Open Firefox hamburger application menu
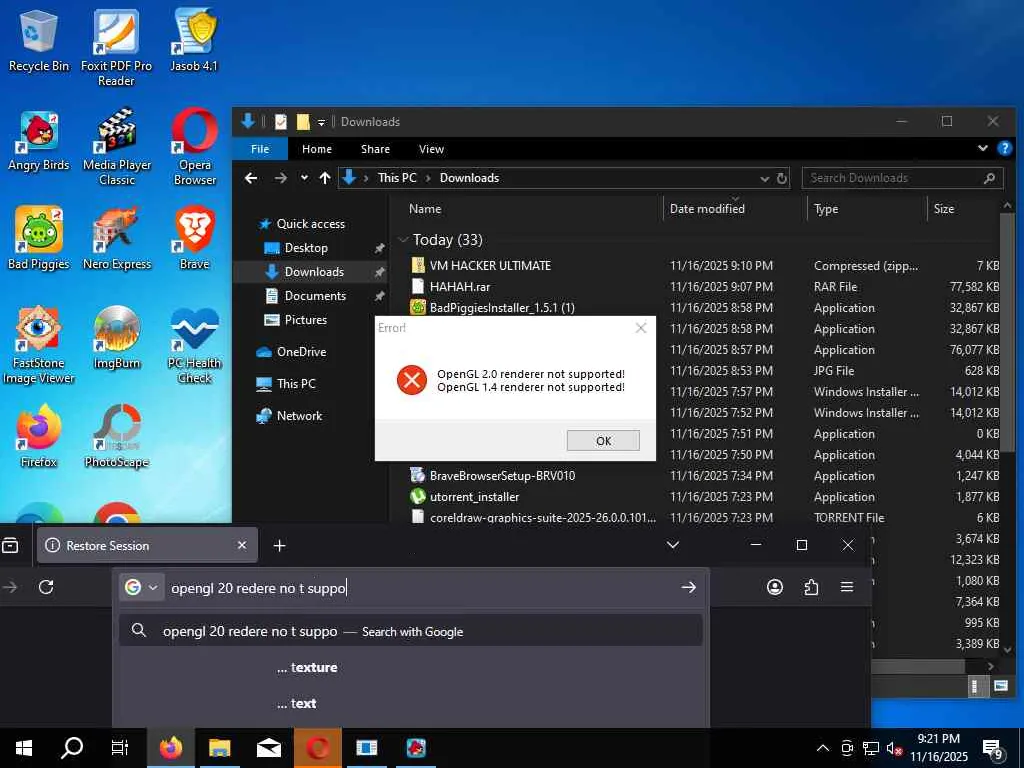Viewport: 1024px width, 768px height. click(847, 587)
